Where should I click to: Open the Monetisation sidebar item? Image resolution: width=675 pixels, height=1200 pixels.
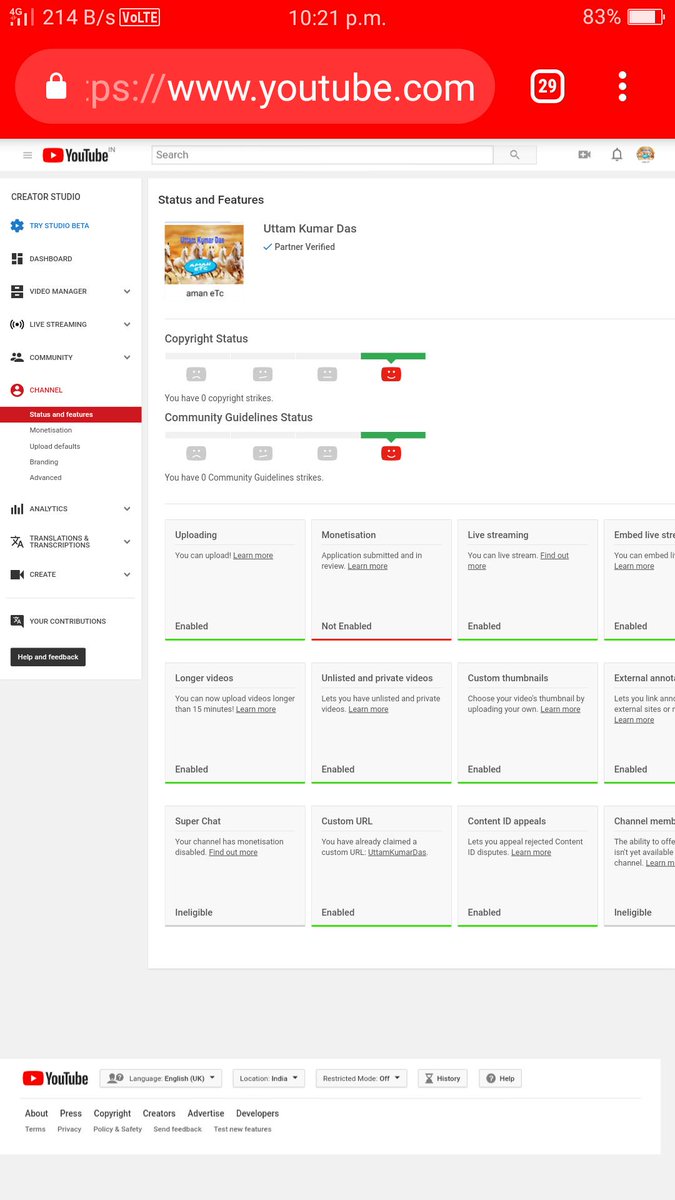click(x=51, y=430)
